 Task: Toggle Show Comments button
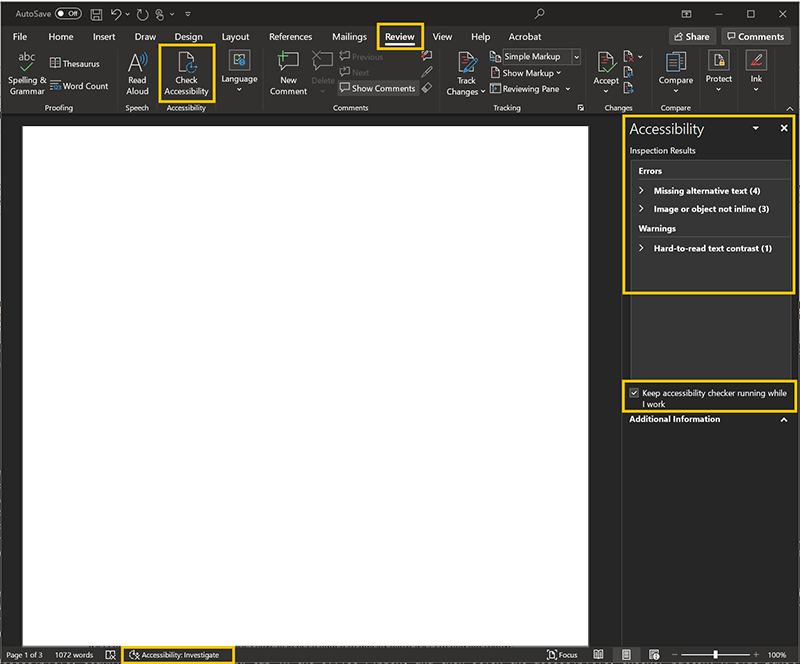378,88
